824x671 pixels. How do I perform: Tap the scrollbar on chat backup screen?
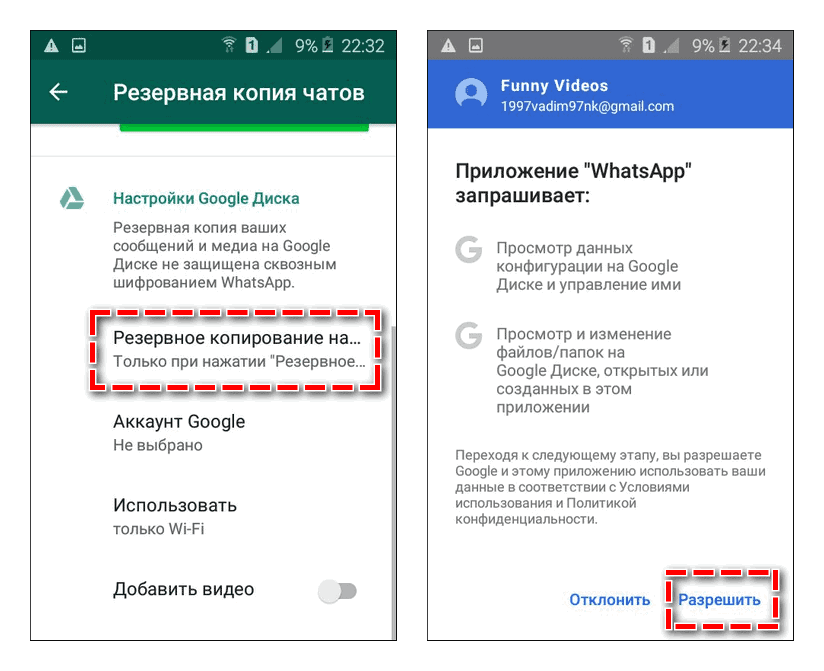394,482
